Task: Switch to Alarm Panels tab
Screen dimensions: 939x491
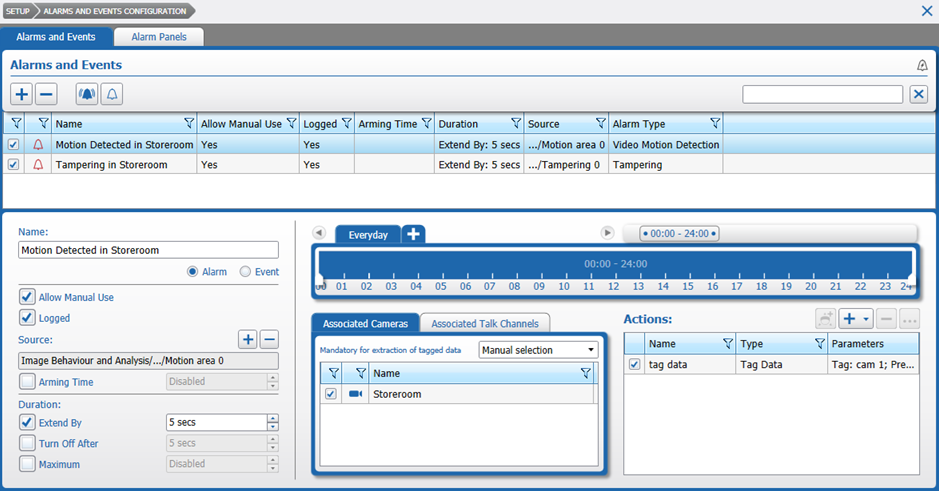Action: 159,37
